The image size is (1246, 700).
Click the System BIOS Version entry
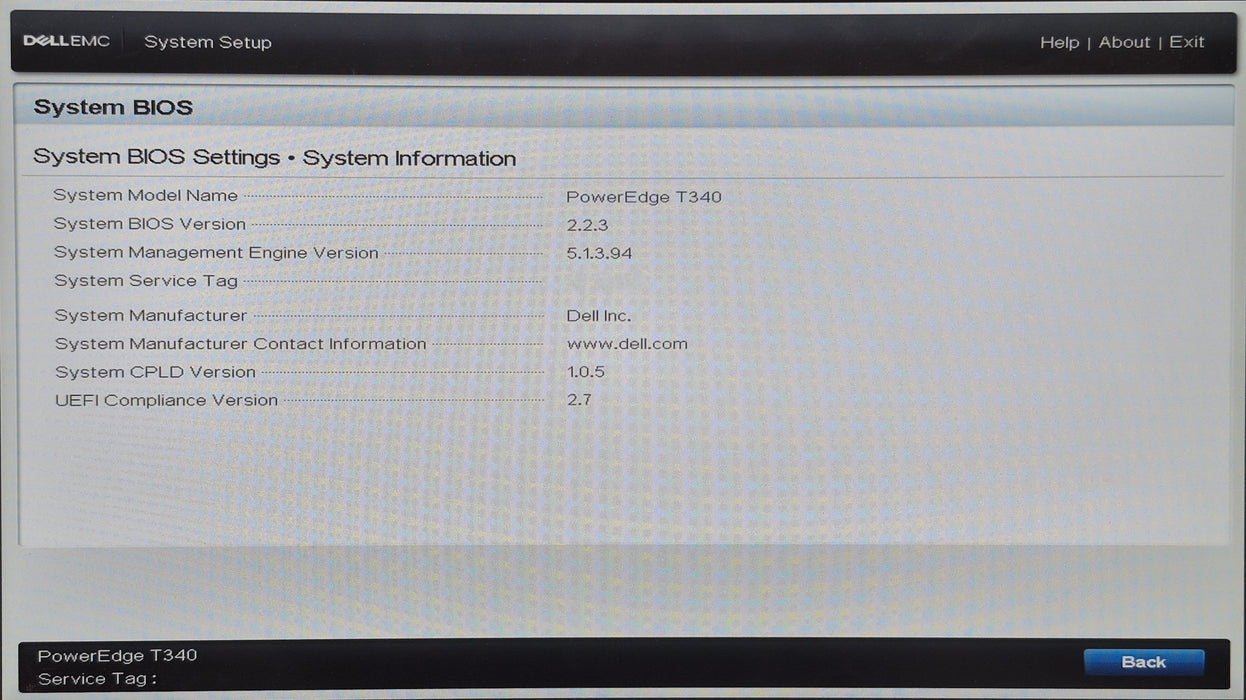150,223
